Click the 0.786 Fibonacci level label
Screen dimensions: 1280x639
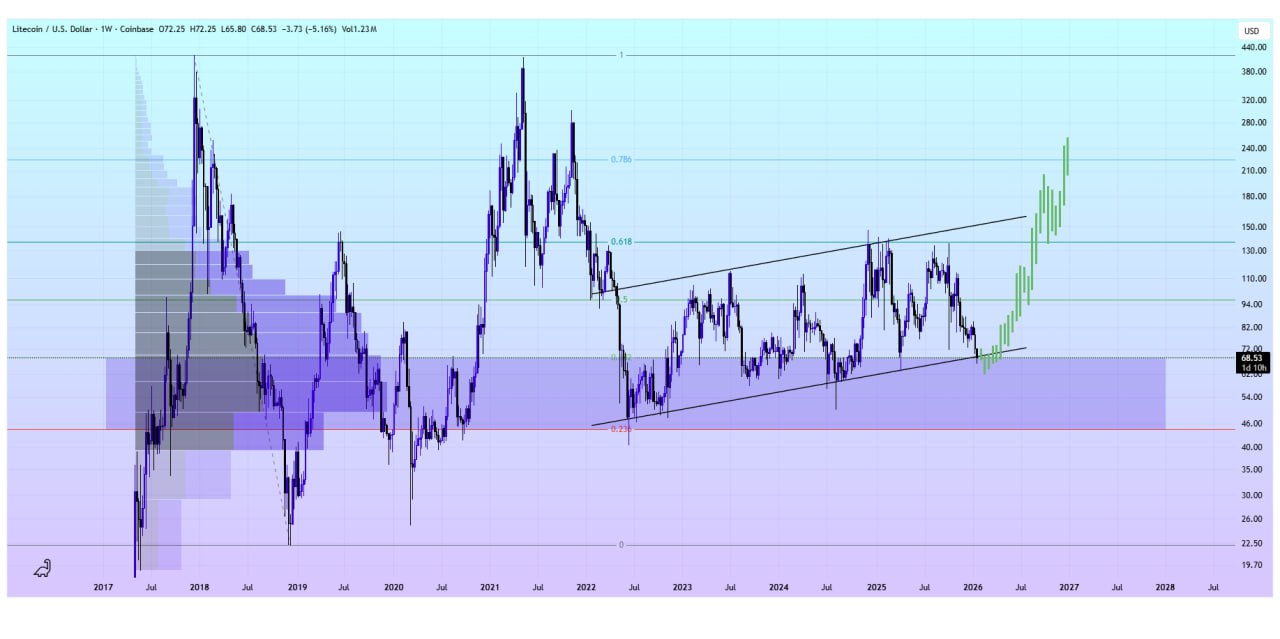point(622,159)
